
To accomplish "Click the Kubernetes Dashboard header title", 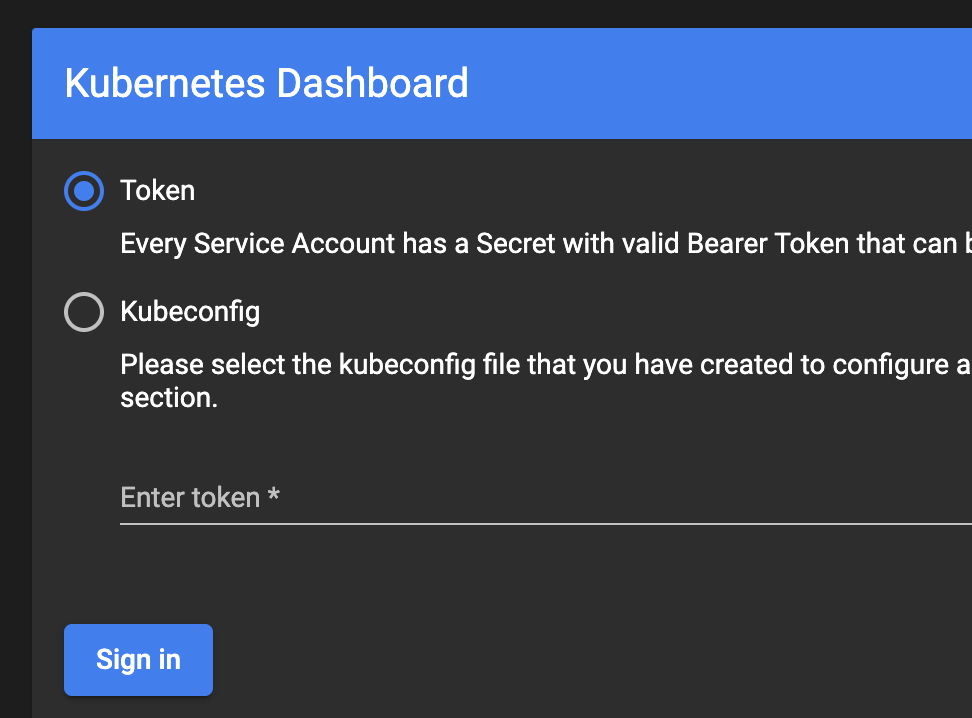I will pyautogui.click(x=265, y=83).
